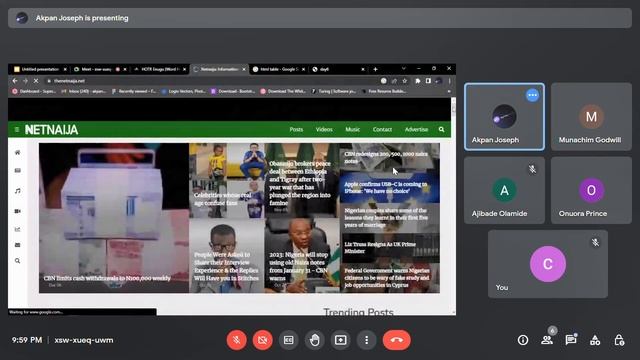Screen dimensions: 640x360
Task: Open hamburger menu beside NETNAIJA logo
Action: coord(17,129)
